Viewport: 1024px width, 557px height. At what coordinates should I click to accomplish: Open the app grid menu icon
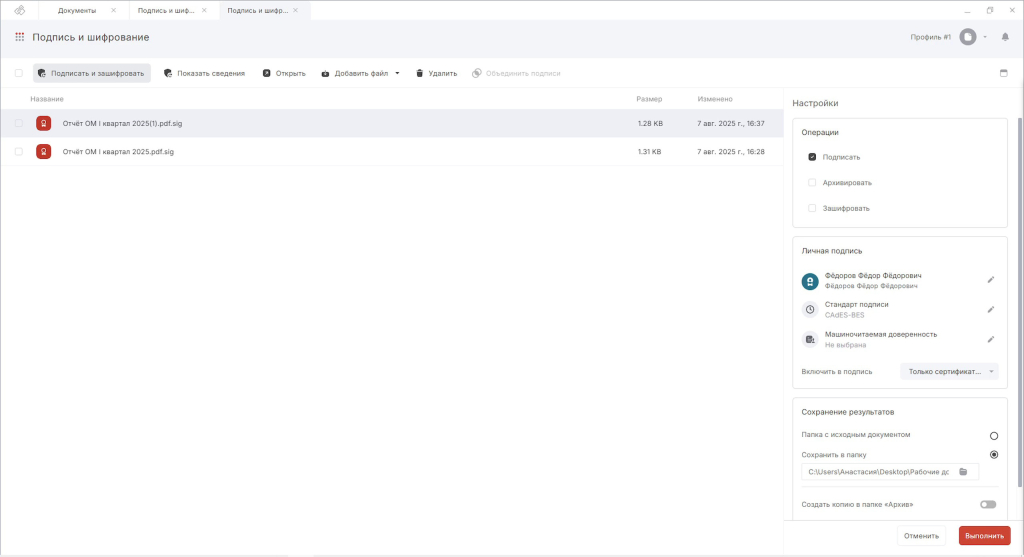tap(19, 37)
